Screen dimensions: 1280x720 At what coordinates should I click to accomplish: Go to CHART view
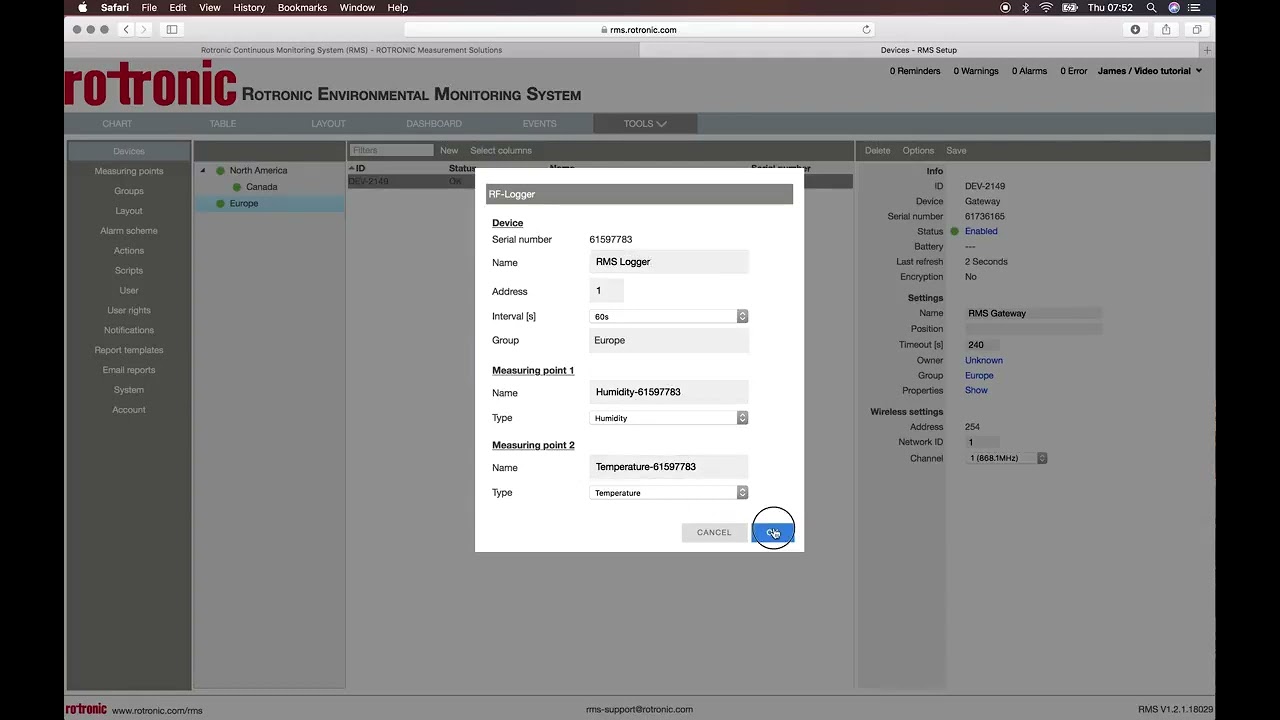[x=117, y=124]
